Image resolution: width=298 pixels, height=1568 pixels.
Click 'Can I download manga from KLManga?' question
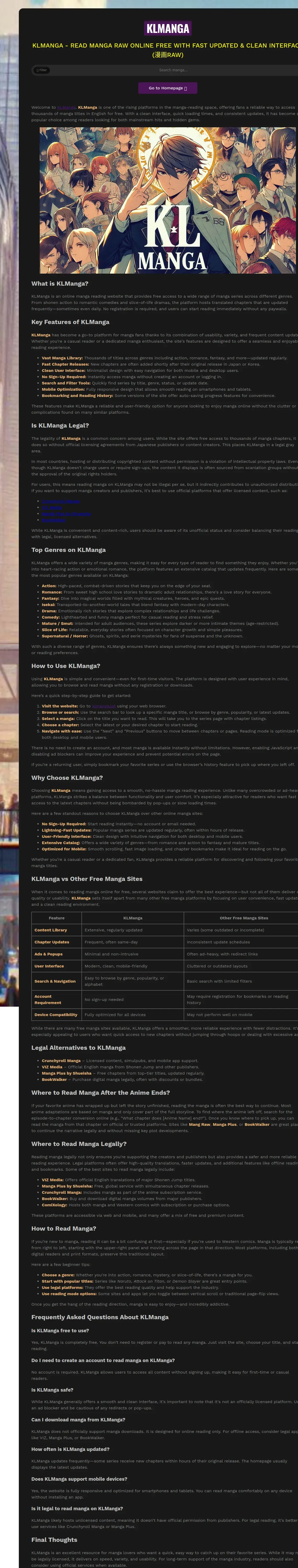tap(79, 1420)
